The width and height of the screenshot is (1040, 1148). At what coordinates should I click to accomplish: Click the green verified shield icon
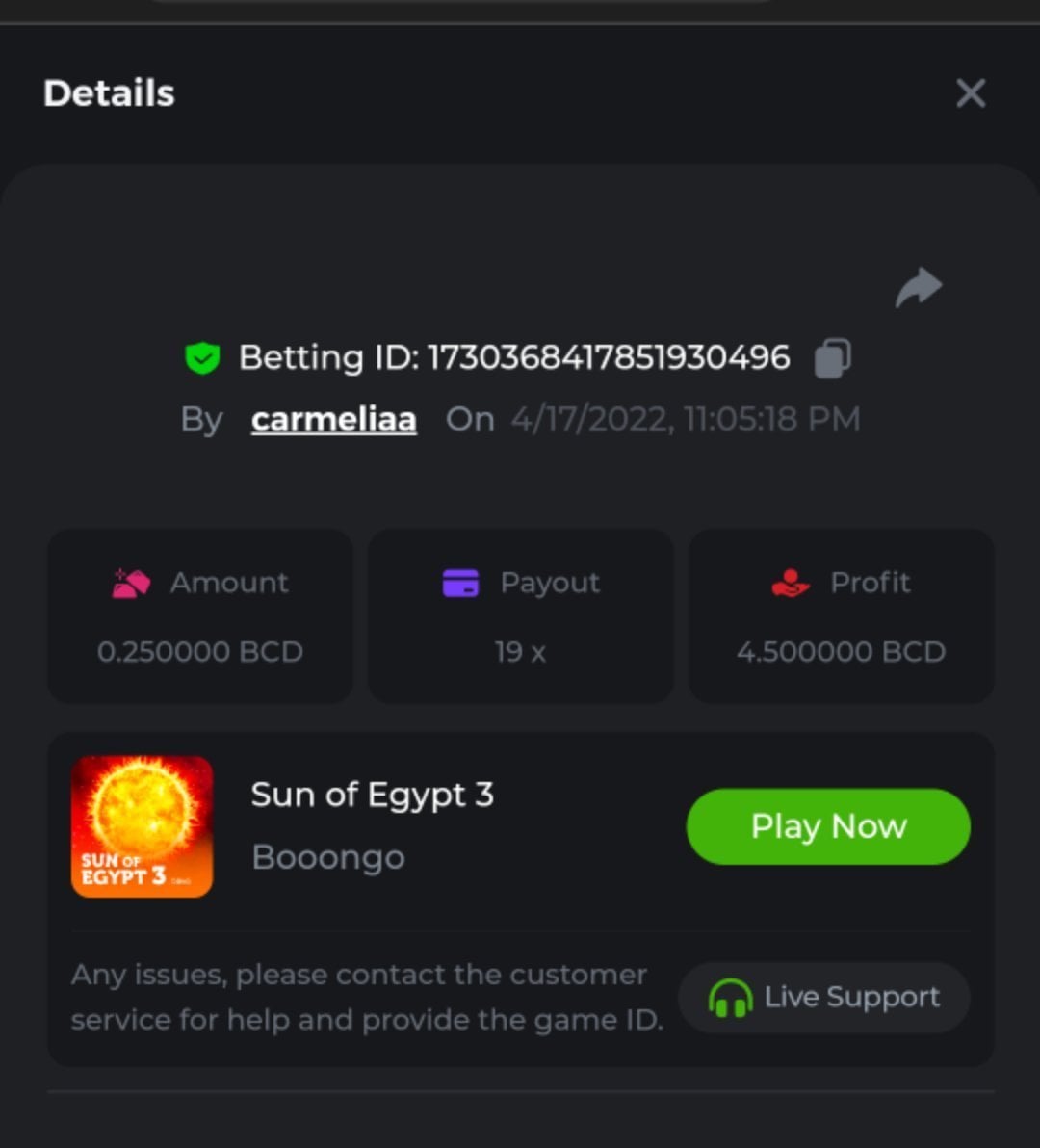coord(202,358)
